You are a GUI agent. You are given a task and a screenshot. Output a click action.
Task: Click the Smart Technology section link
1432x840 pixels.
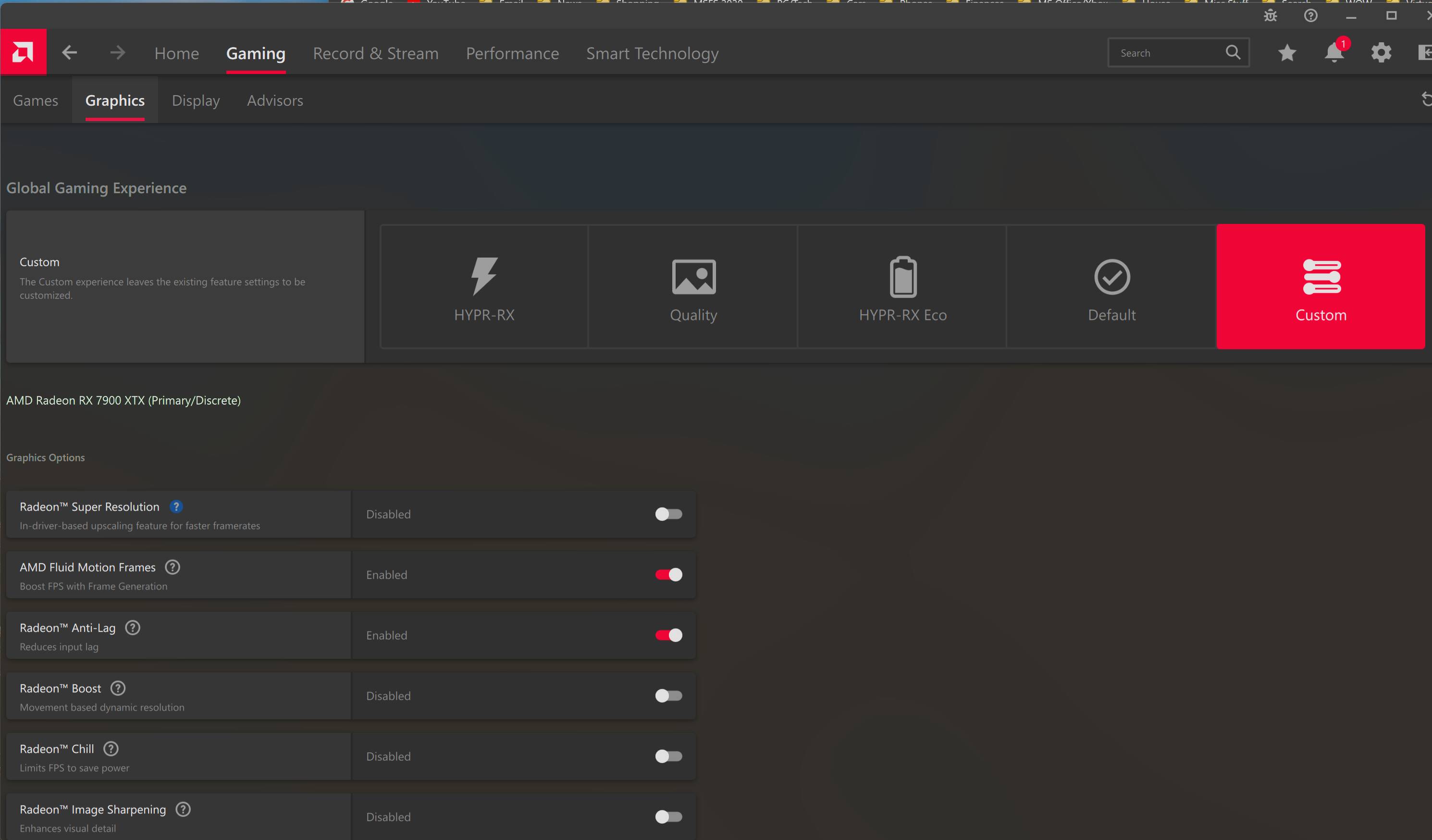tap(652, 52)
